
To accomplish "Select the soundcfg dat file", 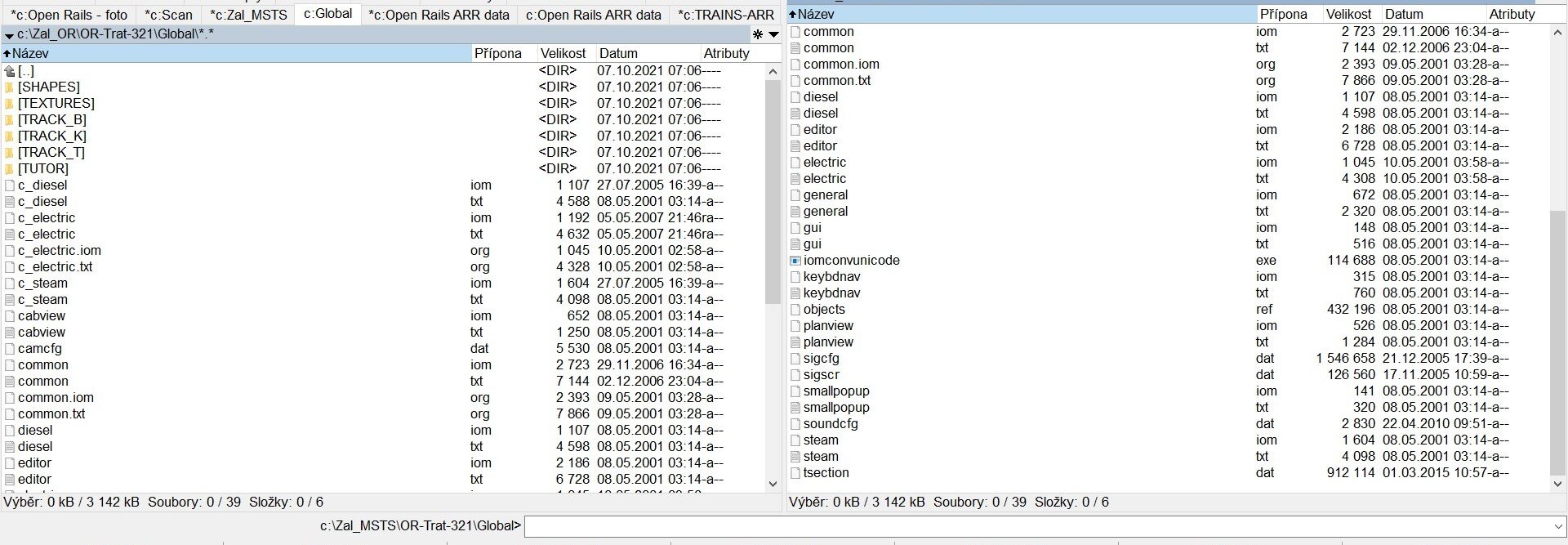I will click(830, 424).
